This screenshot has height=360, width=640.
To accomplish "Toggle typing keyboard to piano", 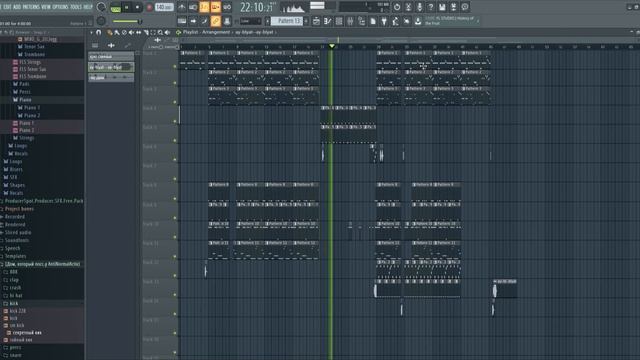I will (x=182, y=21).
